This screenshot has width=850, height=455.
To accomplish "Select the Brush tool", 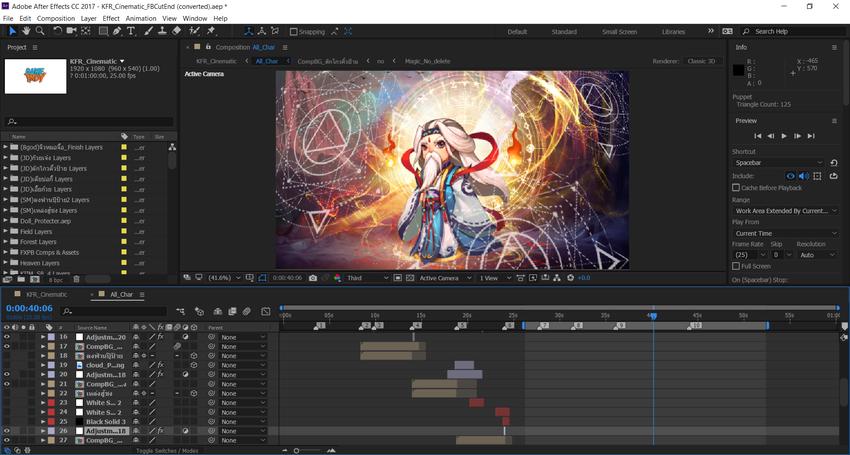I will pyautogui.click(x=150, y=31).
